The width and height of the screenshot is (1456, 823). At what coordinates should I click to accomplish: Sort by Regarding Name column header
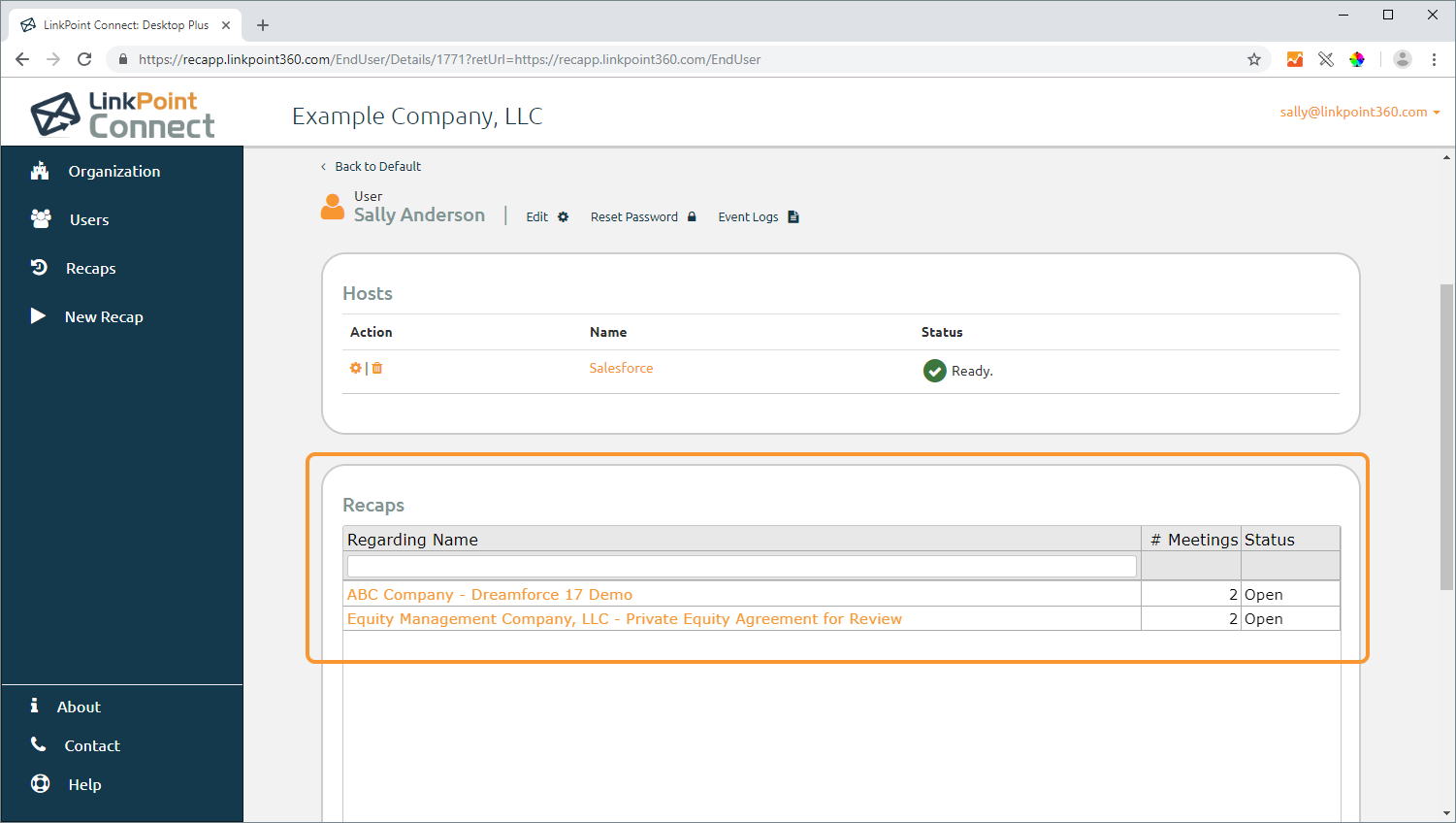742,540
